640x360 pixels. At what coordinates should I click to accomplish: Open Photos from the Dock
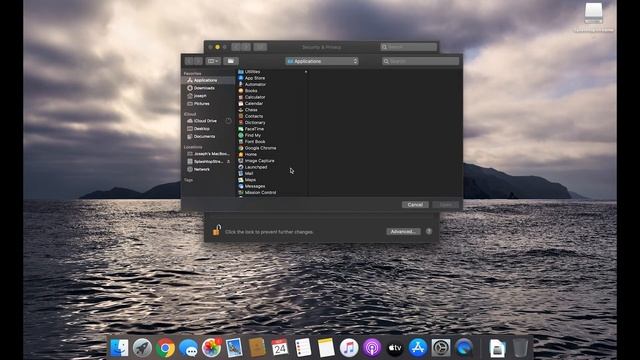[211, 348]
